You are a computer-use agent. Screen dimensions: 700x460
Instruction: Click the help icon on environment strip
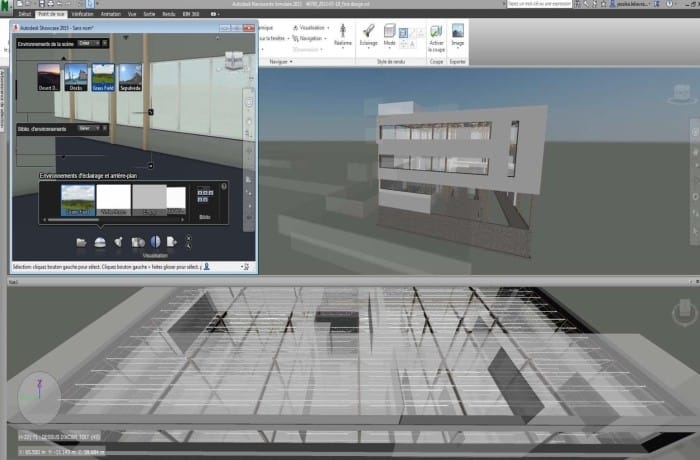(224, 186)
